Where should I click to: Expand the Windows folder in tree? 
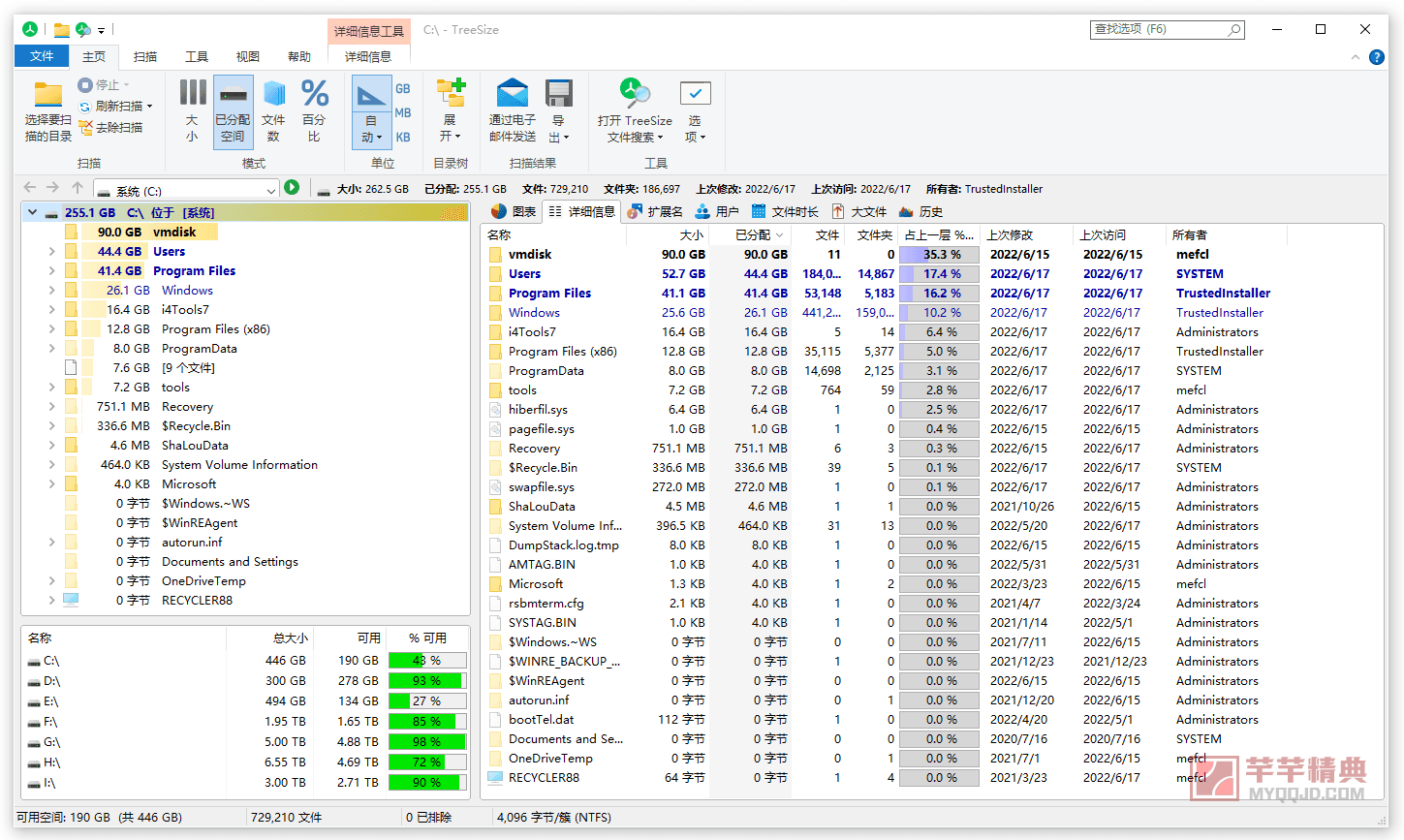51,290
